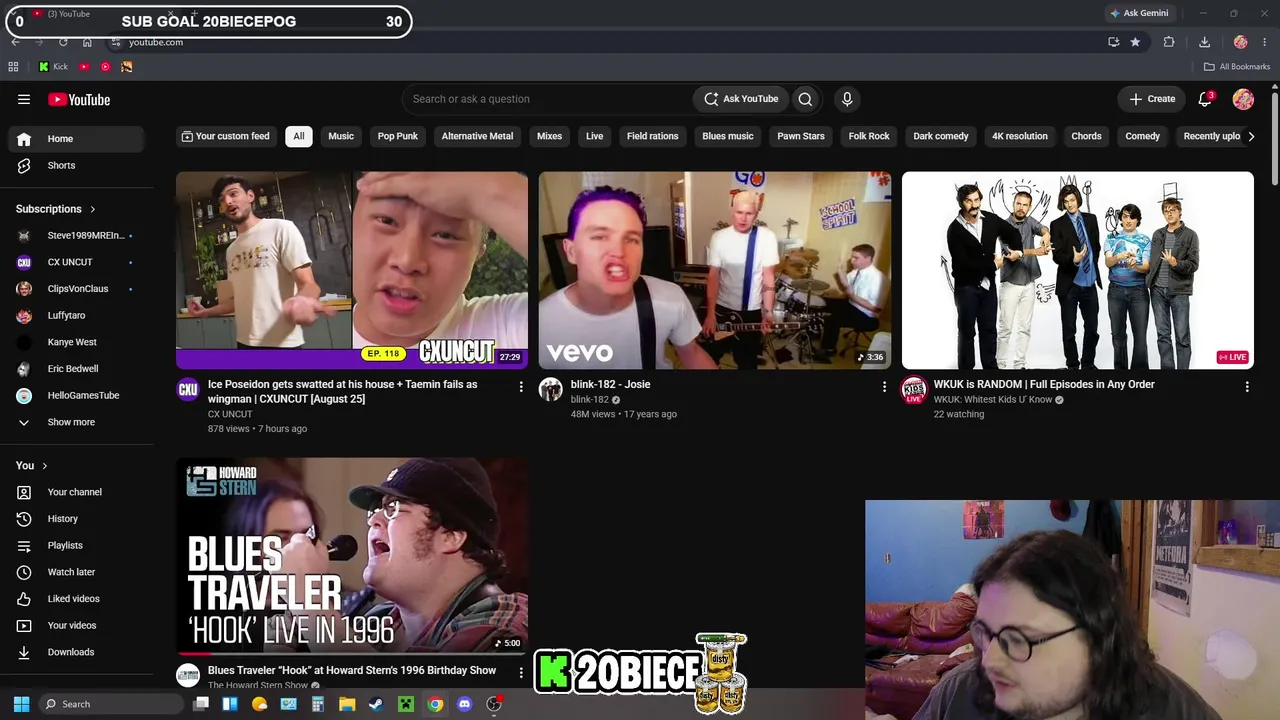Viewport: 1280px width, 720px height.
Task: Select the Music filter chip
Action: coord(341,136)
